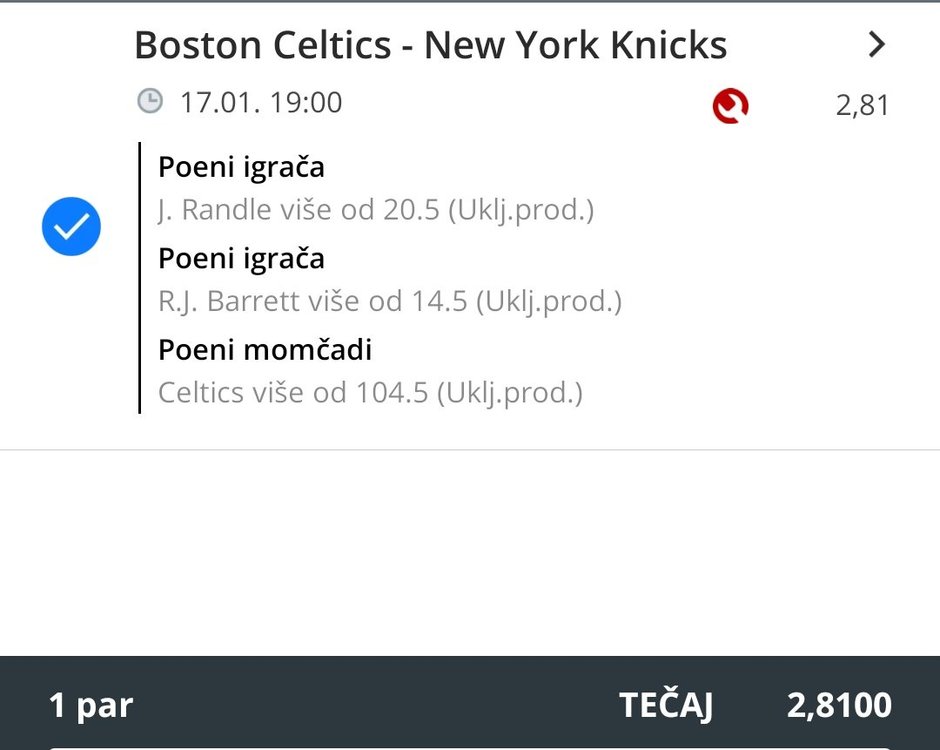Click the Poeni igrača heading above J. Randle
This screenshot has height=750, width=940.
(241, 168)
